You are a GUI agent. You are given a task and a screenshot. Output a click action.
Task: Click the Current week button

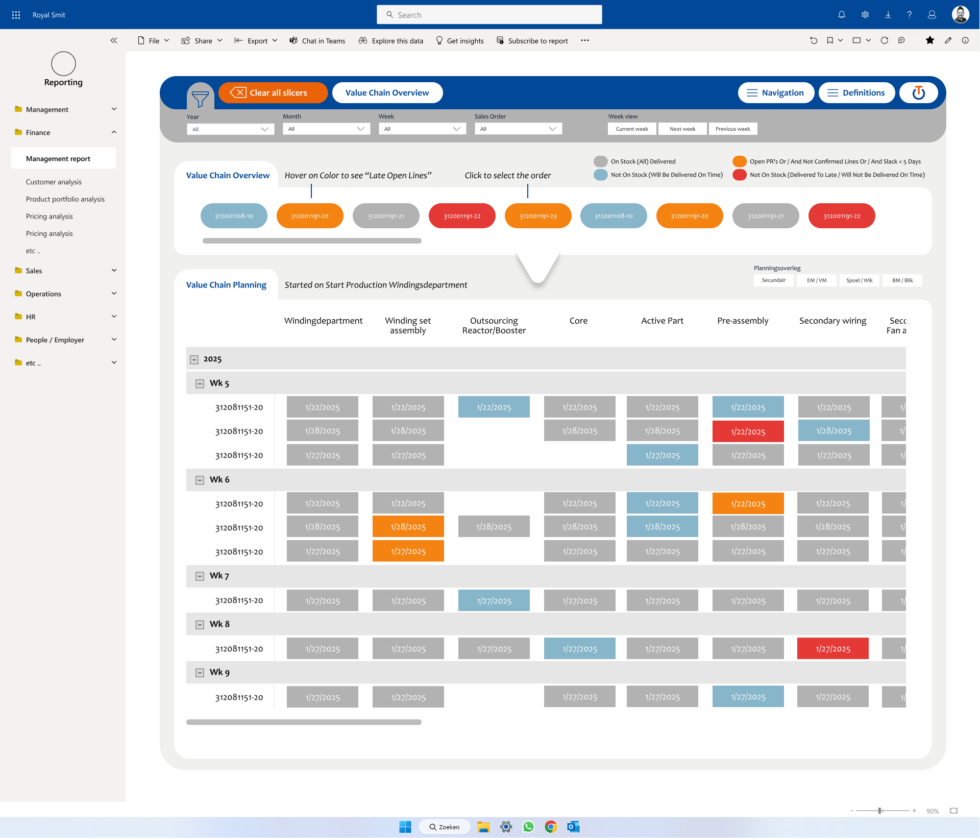point(631,129)
